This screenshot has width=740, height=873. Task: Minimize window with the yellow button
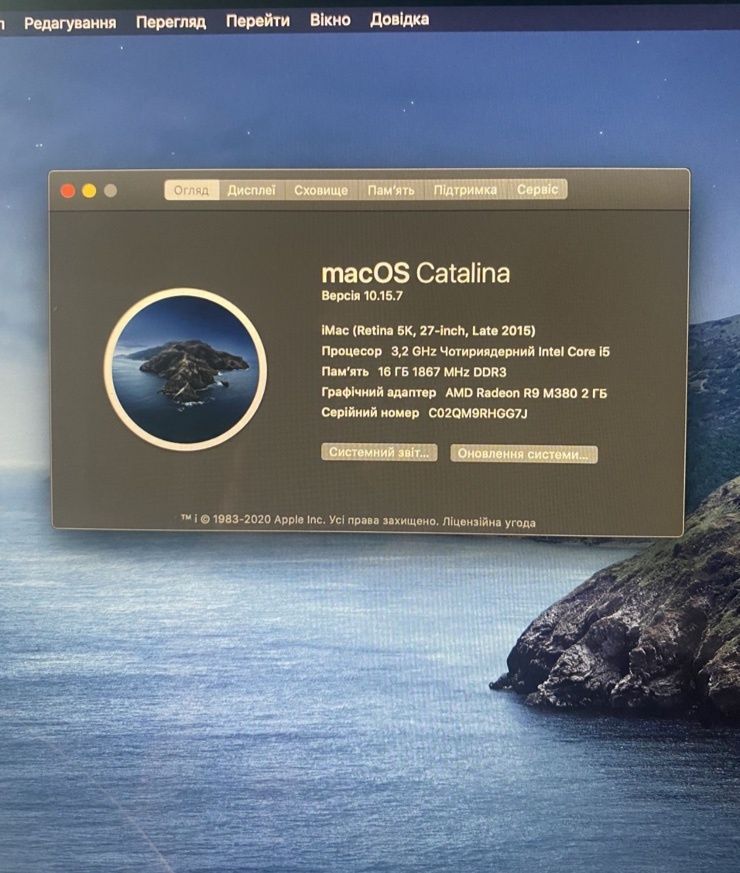pyautogui.click(x=89, y=191)
